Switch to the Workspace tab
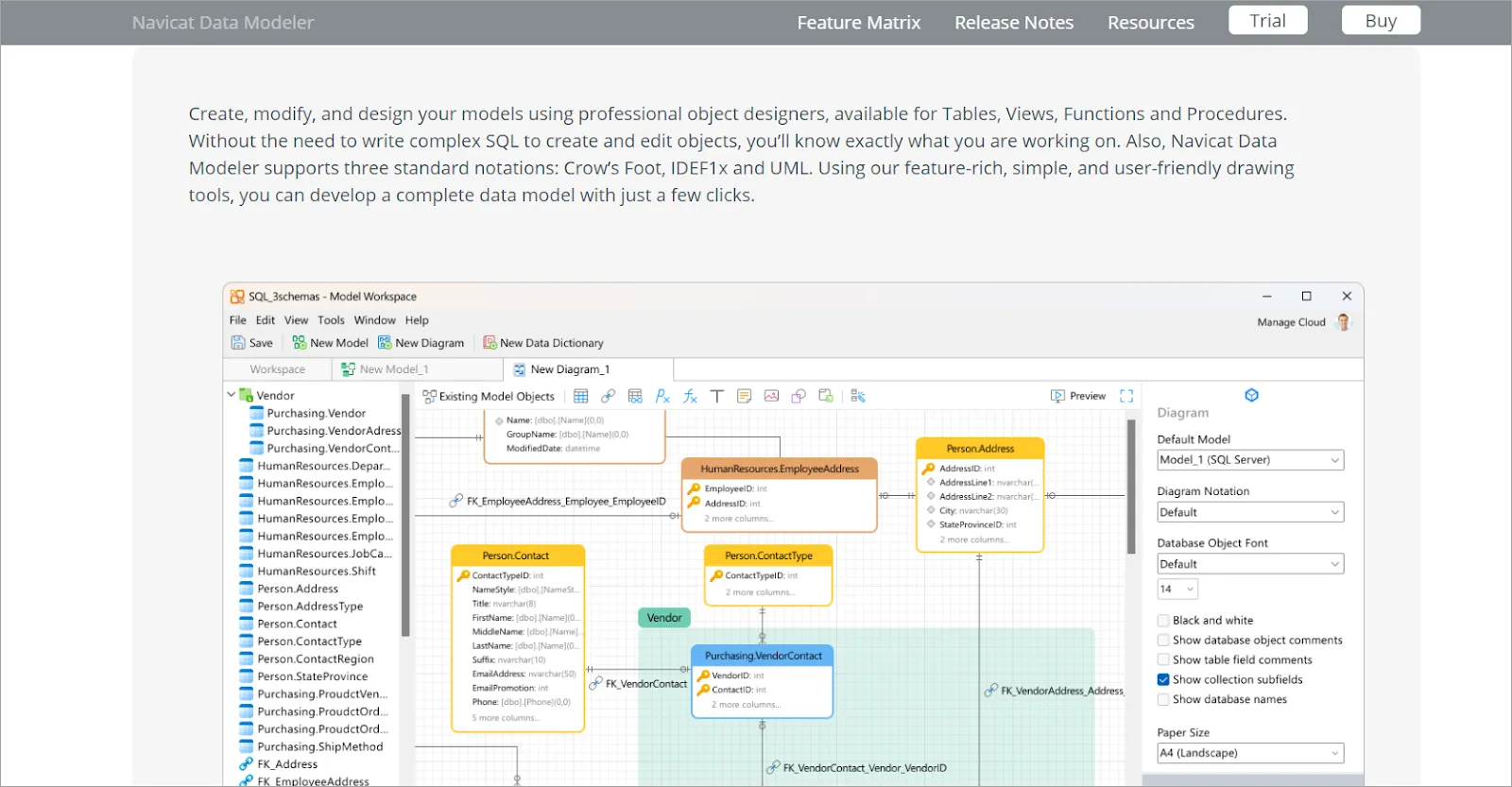The image size is (1512, 787). pos(278,369)
